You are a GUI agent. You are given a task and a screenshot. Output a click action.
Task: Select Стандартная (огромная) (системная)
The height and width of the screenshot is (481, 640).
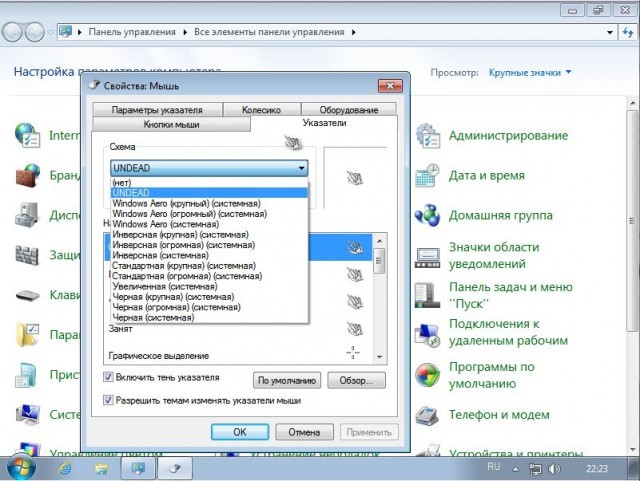pyautogui.click(x=209, y=276)
